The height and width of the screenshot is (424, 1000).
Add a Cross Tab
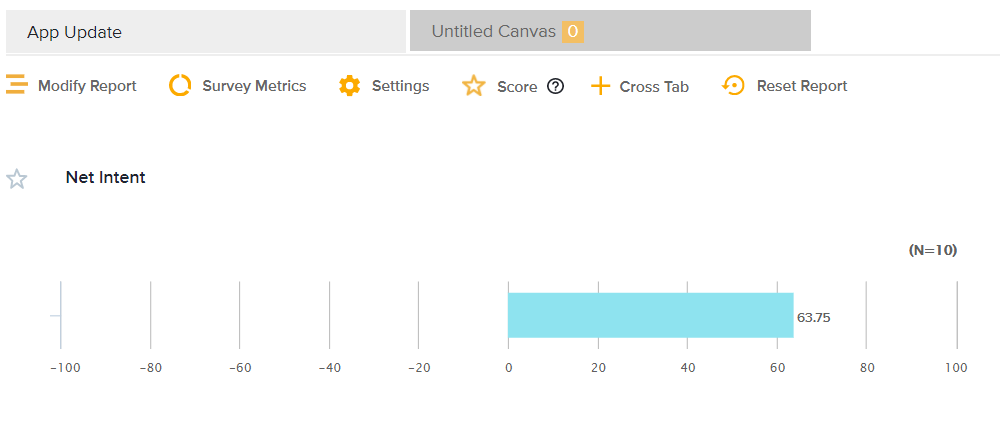(654, 87)
